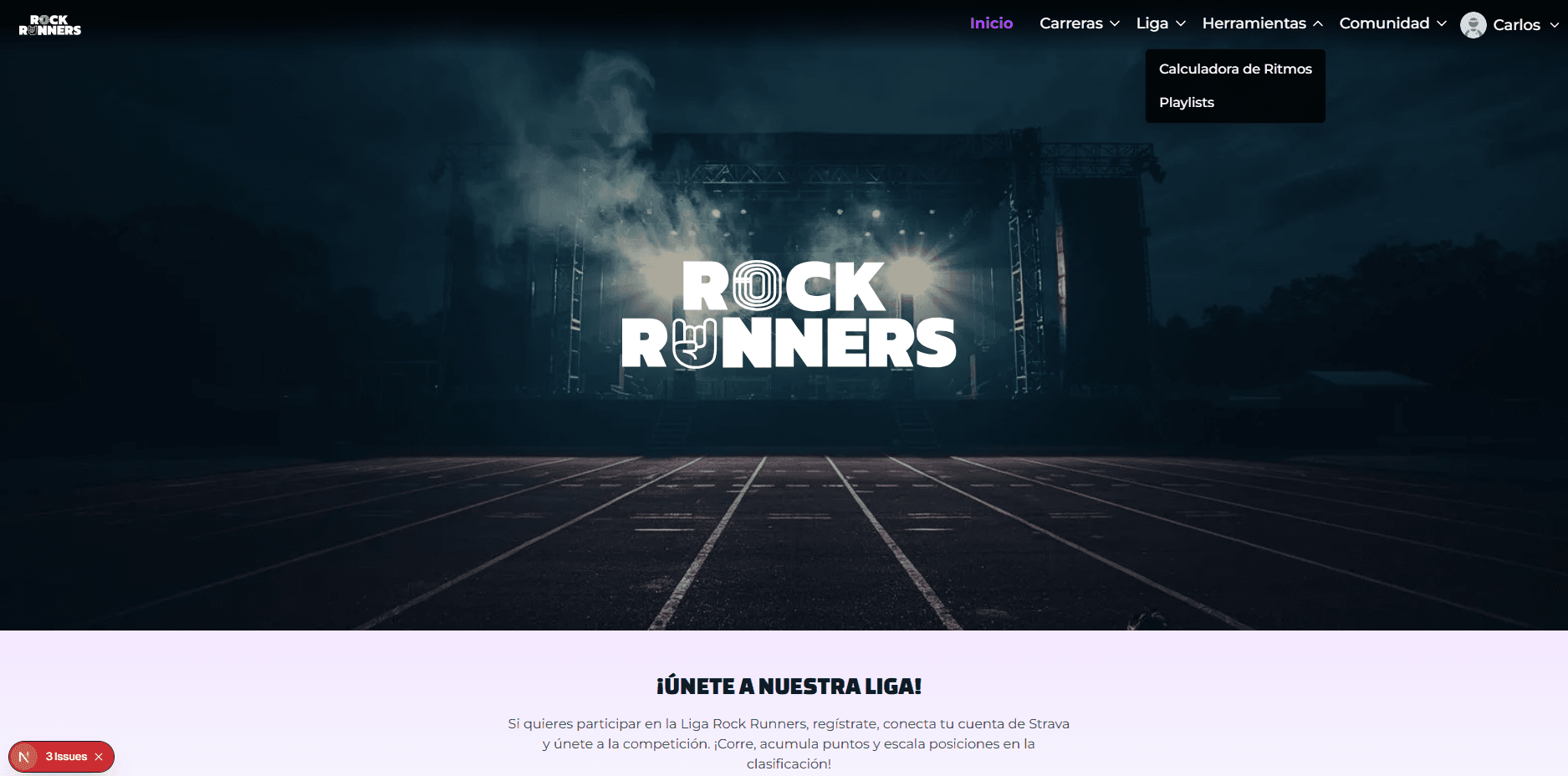Open the Liga navigation menu label
Viewport: 1568px width, 776px height.
[1152, 23]
